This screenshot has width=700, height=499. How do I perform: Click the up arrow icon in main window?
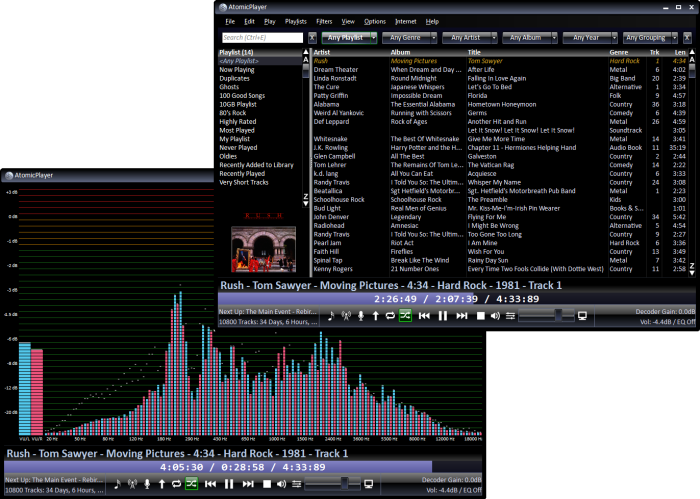point(375,316)
